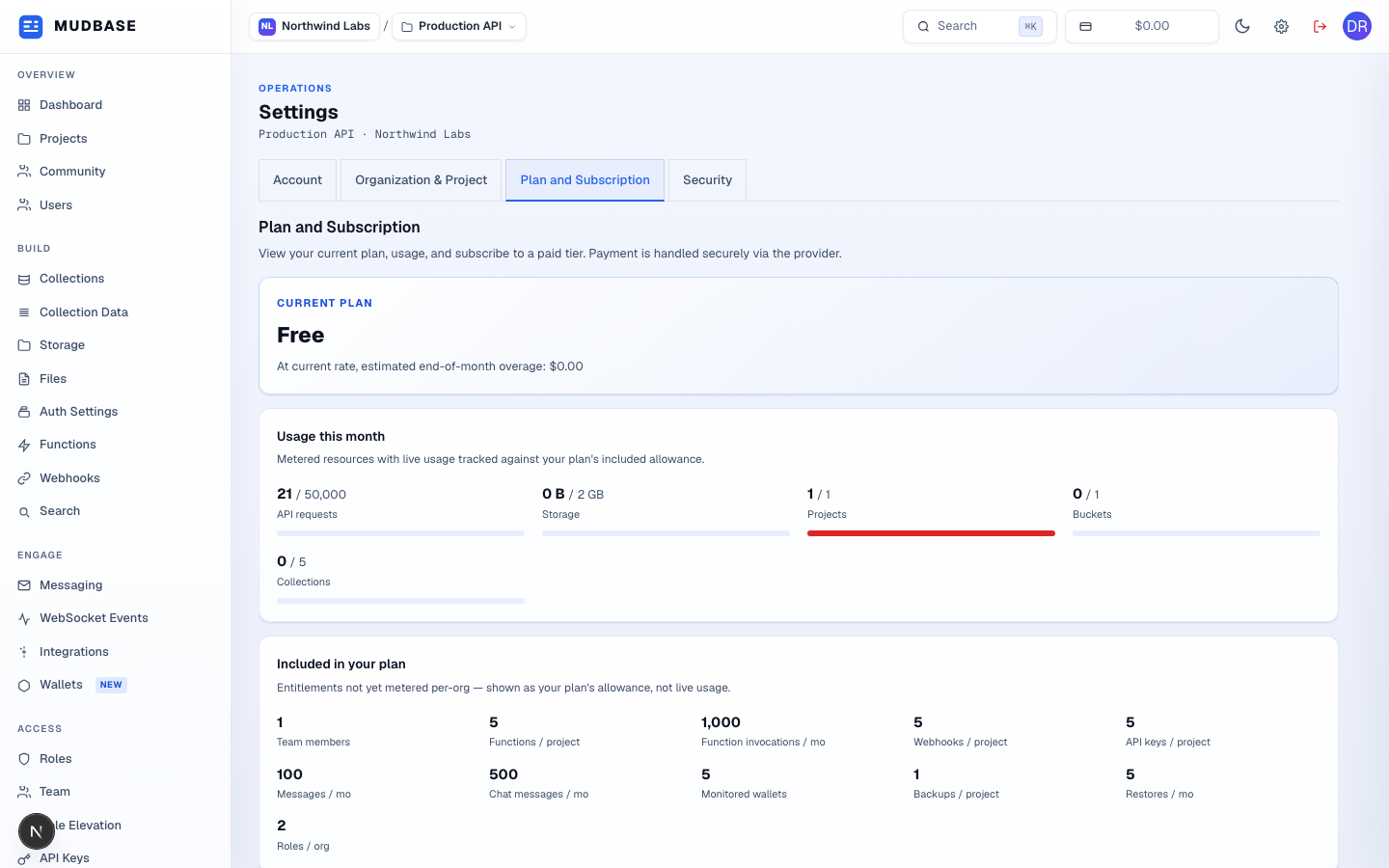
Task: Switch to the Security tab
Action: pos(707,180)
